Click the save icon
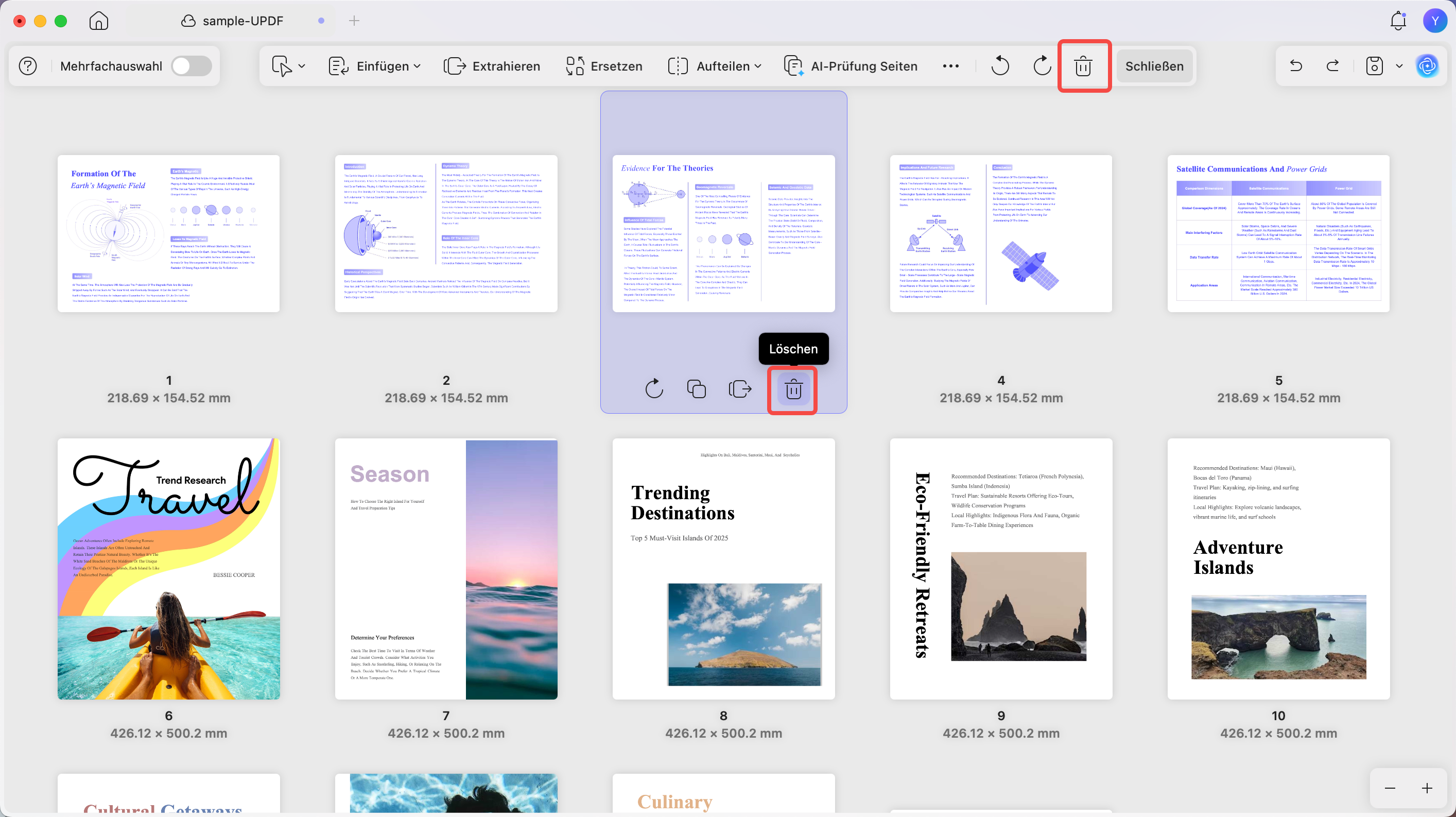Image resolution: width=1456 pixels, height=817 pixels. [x=1374, y=66]
